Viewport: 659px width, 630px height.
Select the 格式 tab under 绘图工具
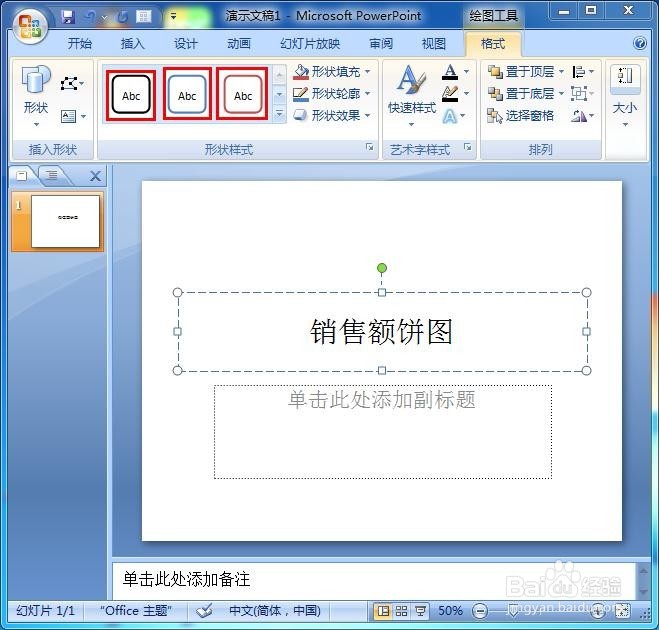point(493,43)
